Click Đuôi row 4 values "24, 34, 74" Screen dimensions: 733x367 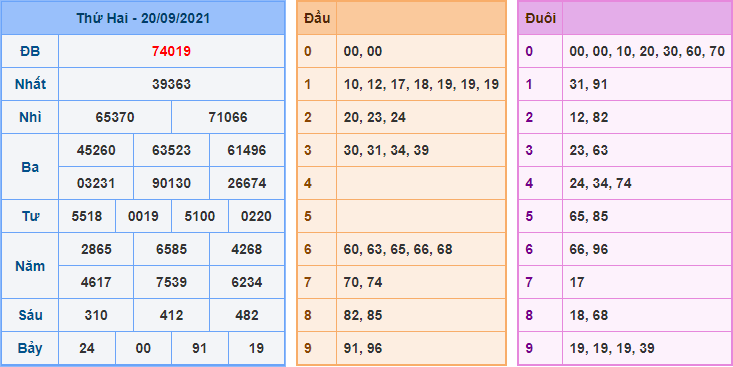click(x=600, y=183)
